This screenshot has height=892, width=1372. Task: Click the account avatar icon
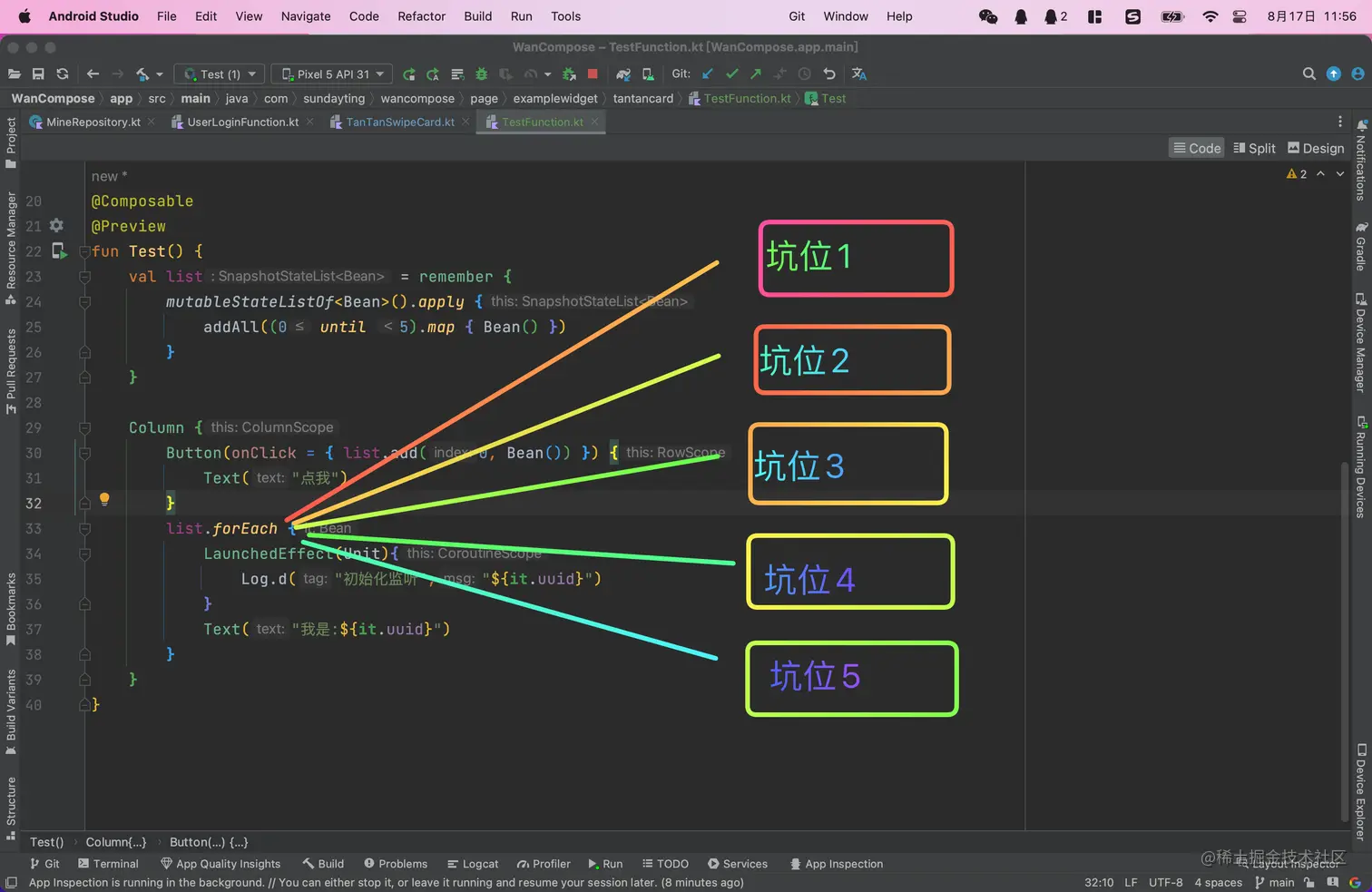pos(1357,74)
